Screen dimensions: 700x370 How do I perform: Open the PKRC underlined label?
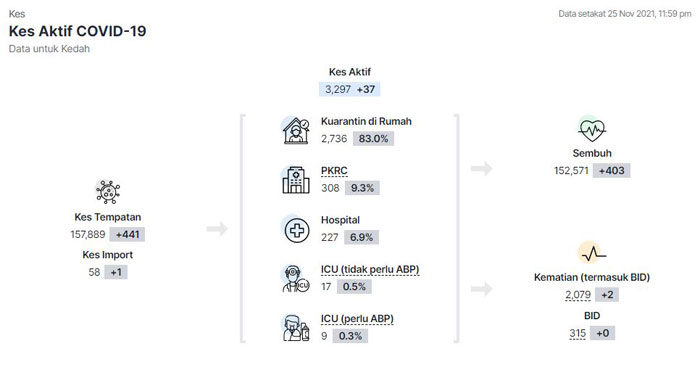click(334, 171)
